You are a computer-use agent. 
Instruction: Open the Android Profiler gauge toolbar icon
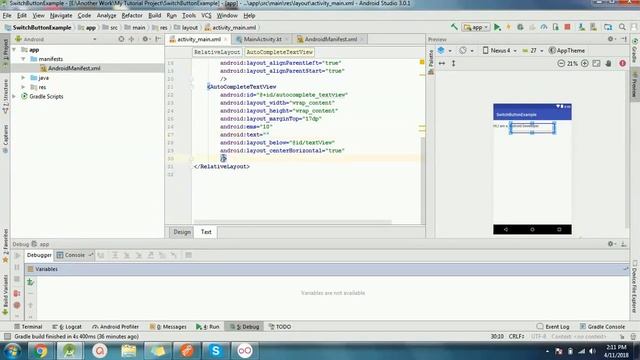544,27
